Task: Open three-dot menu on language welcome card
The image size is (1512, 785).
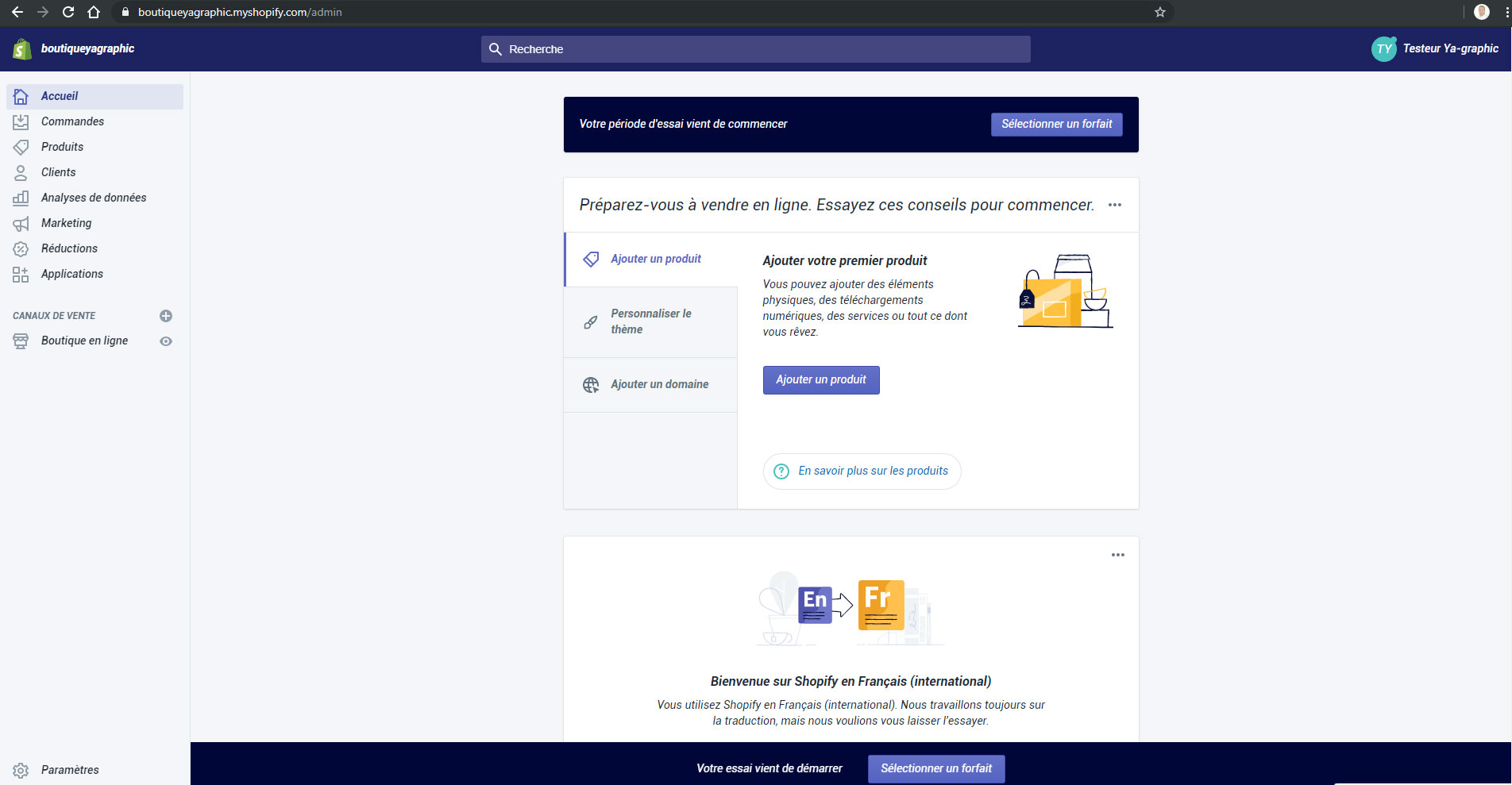Action: pyautogui.click(x=1117, y=555)
